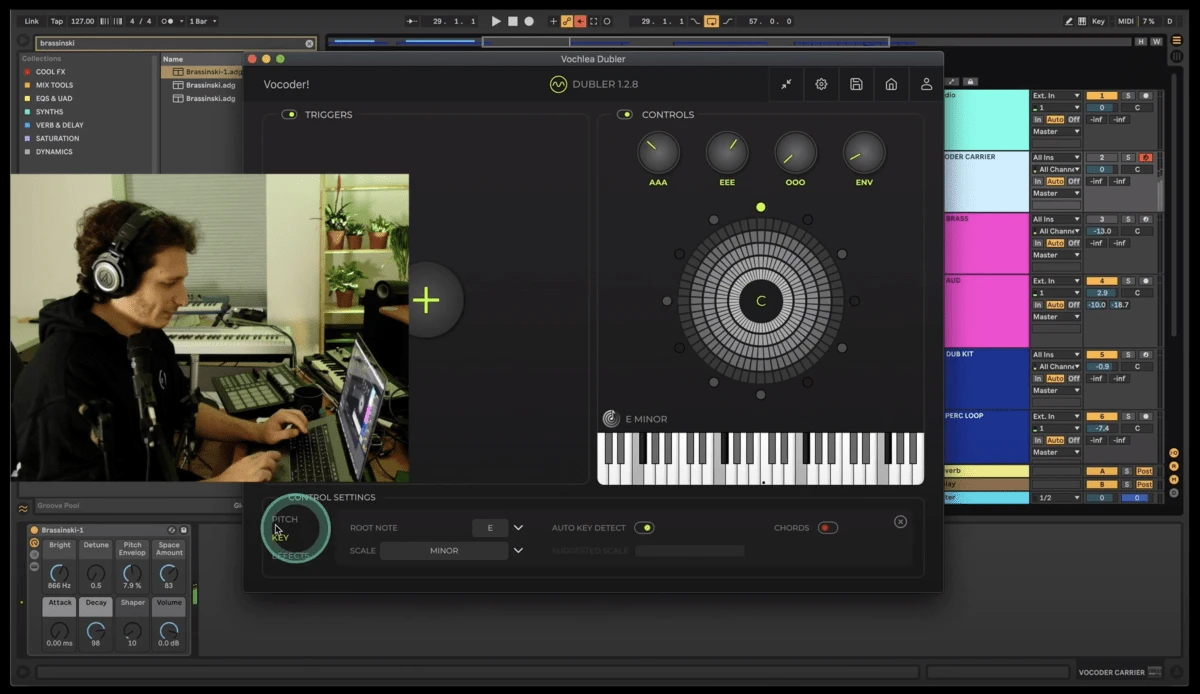Click Brassinski-1 device activator icon

tap(34, 530)
